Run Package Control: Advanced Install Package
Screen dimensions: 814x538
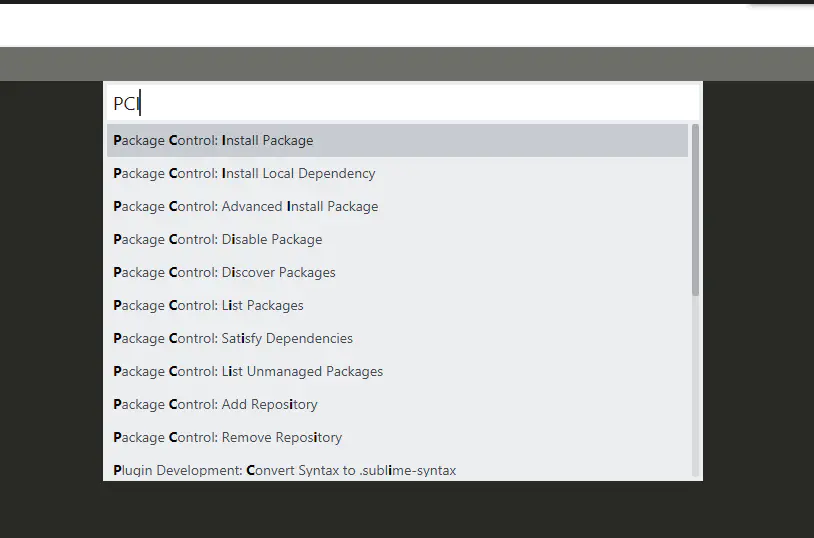(397, 206)
